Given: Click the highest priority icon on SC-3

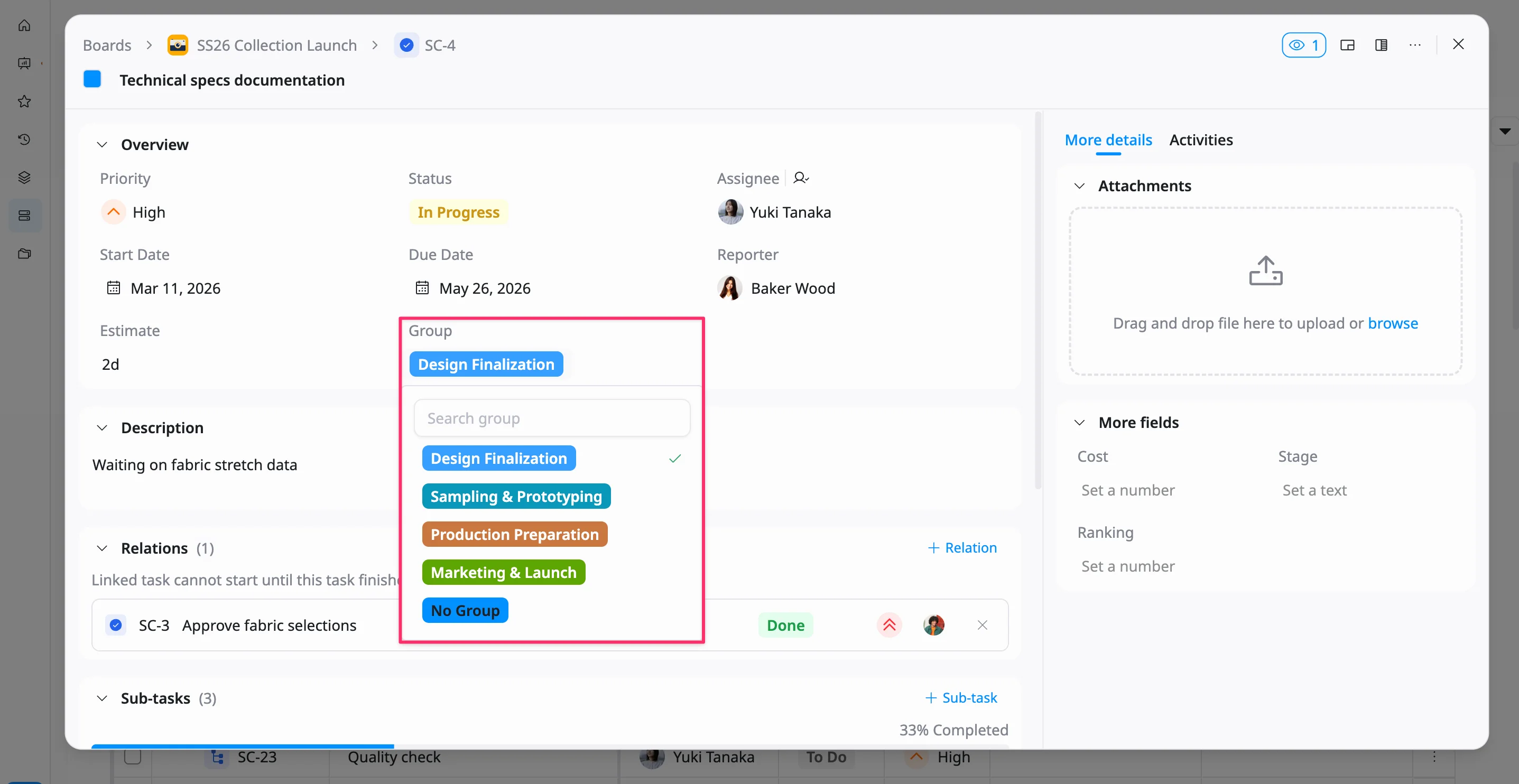Looking at the screenshot, I should tap(889, 625).
